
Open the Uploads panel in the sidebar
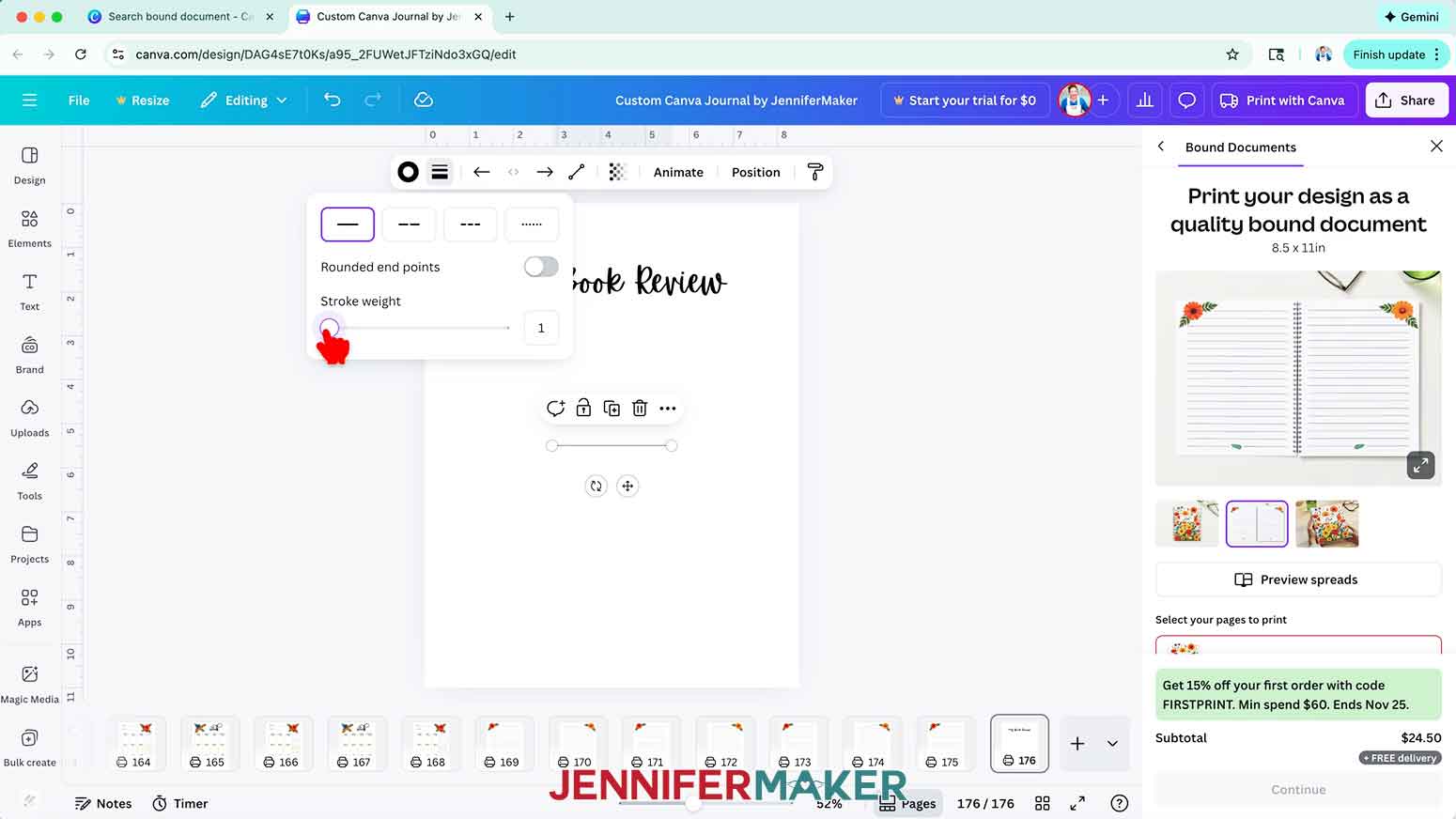point(30,417)
